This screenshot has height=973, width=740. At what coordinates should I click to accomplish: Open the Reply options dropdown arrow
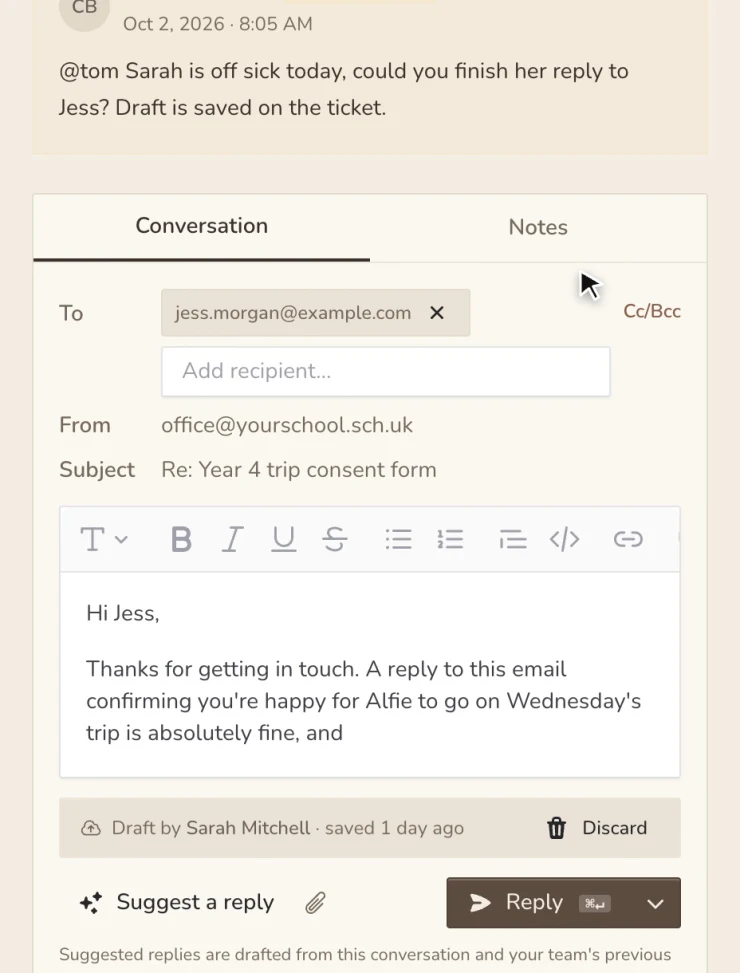(656, 904)
